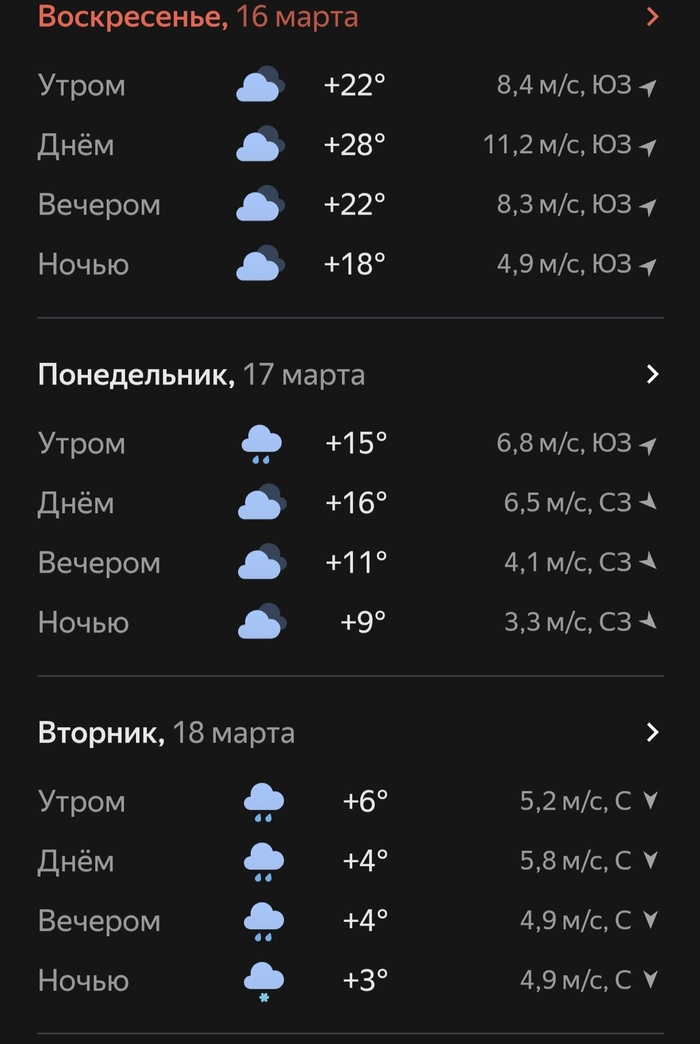
Task: Tap rain icon next to Tuesday morning +6°
Action: coord(264,802)
